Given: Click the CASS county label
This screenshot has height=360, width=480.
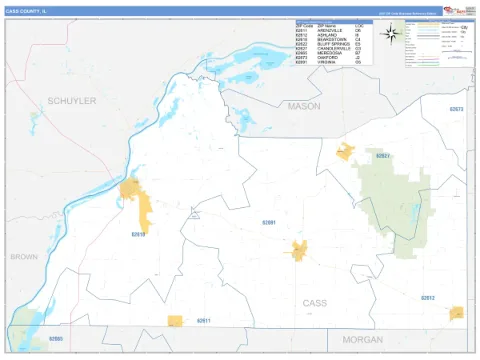Looking at the screenshot, I should [x=315, y=303].
